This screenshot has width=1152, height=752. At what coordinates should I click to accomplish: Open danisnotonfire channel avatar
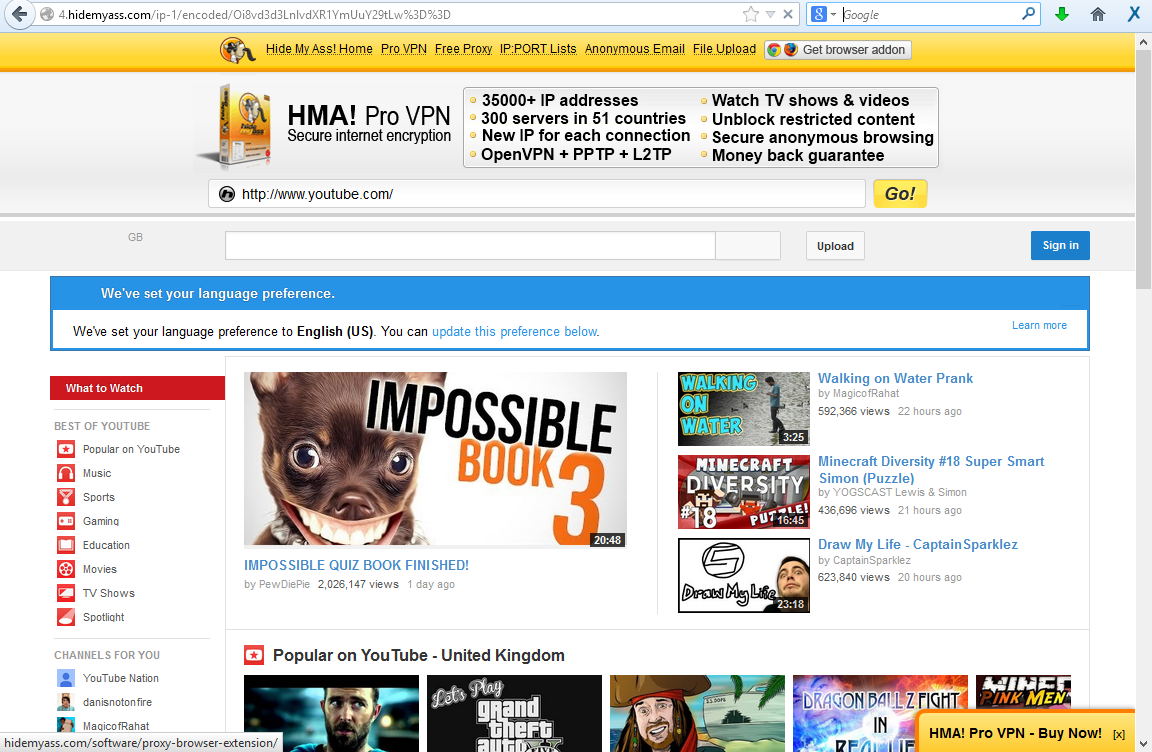(x=66, y=702)
